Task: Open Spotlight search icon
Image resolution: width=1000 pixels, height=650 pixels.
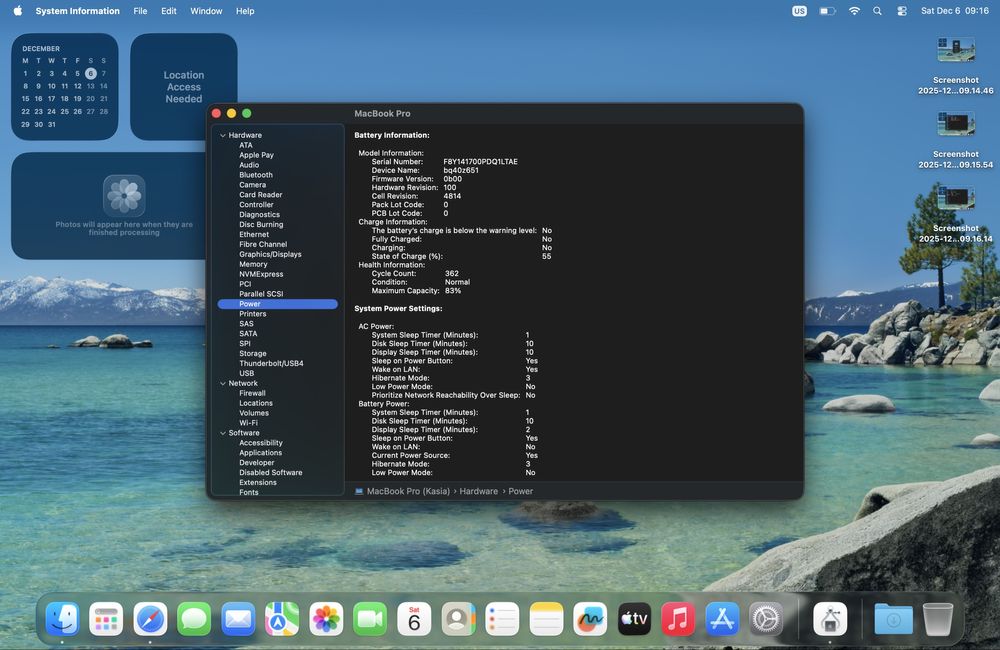Action: 878,11
